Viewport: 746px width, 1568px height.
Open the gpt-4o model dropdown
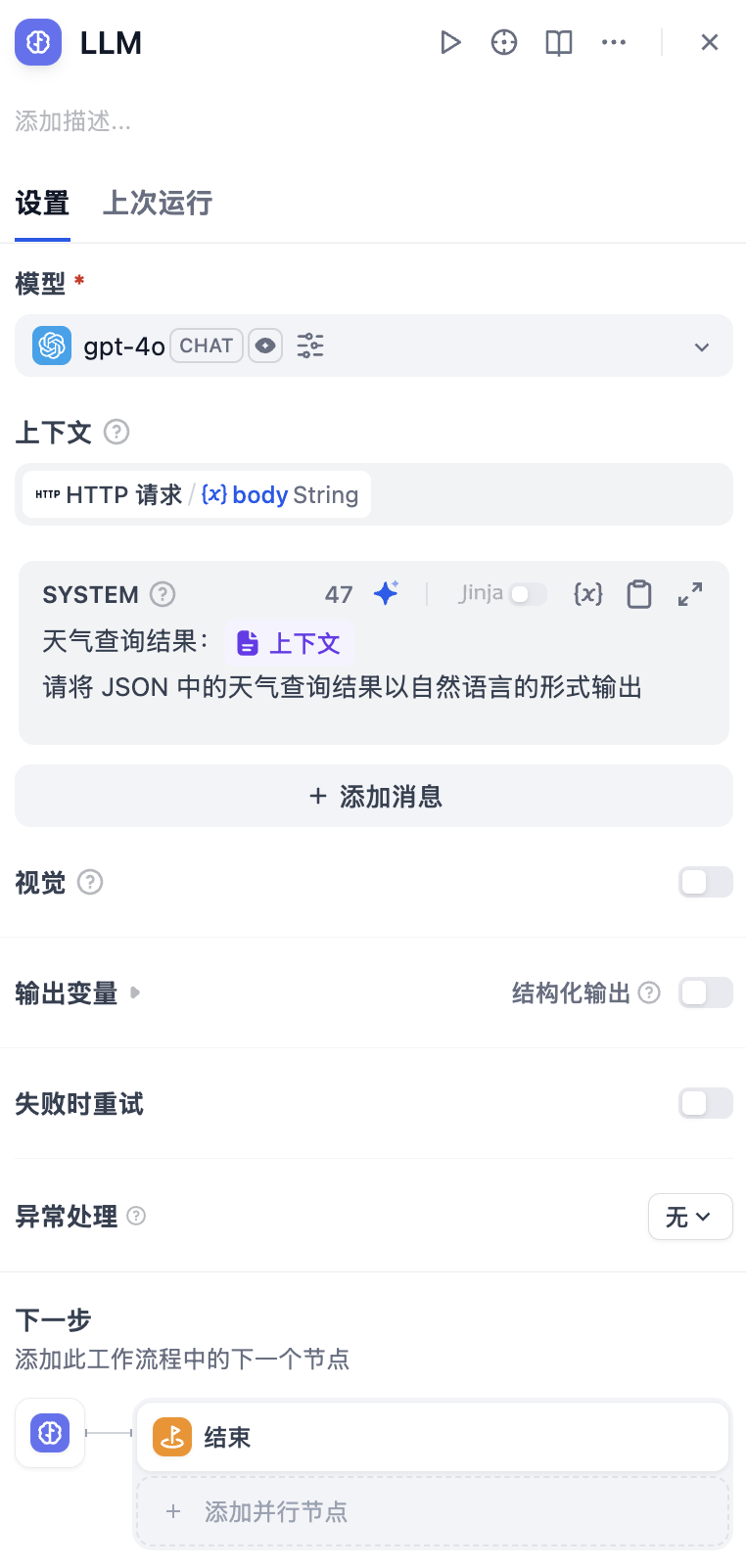pos(701,346)
